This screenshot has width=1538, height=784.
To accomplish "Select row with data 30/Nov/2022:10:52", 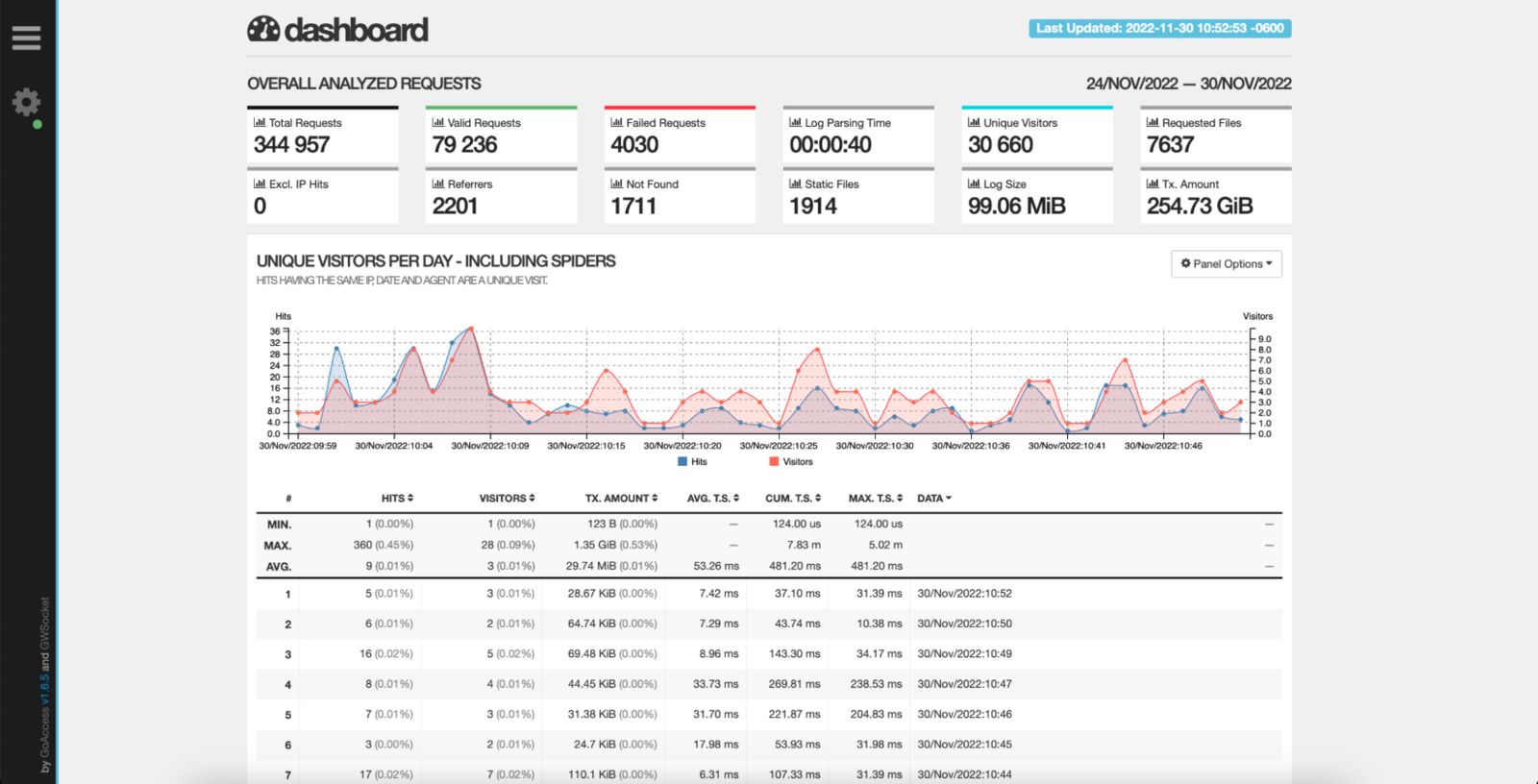I will (769, 594).
